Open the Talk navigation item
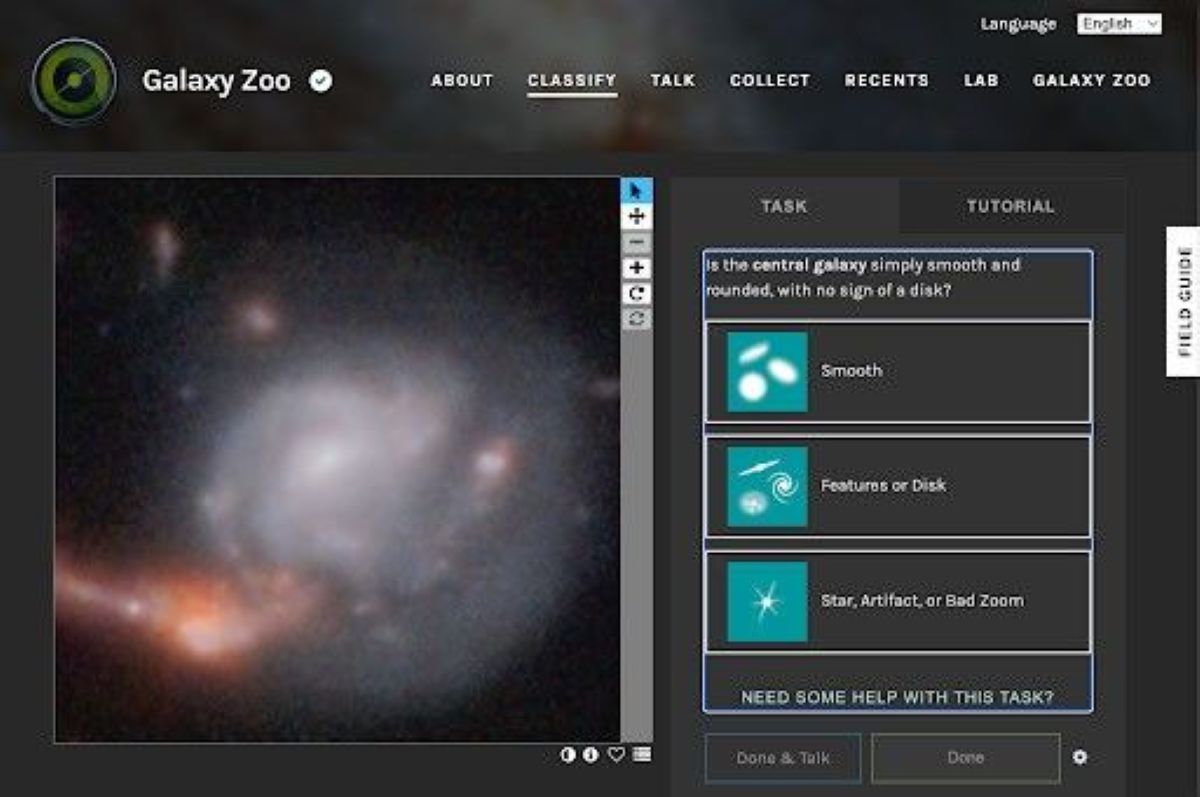This screenshot has width=1200, height=797. 672,80
